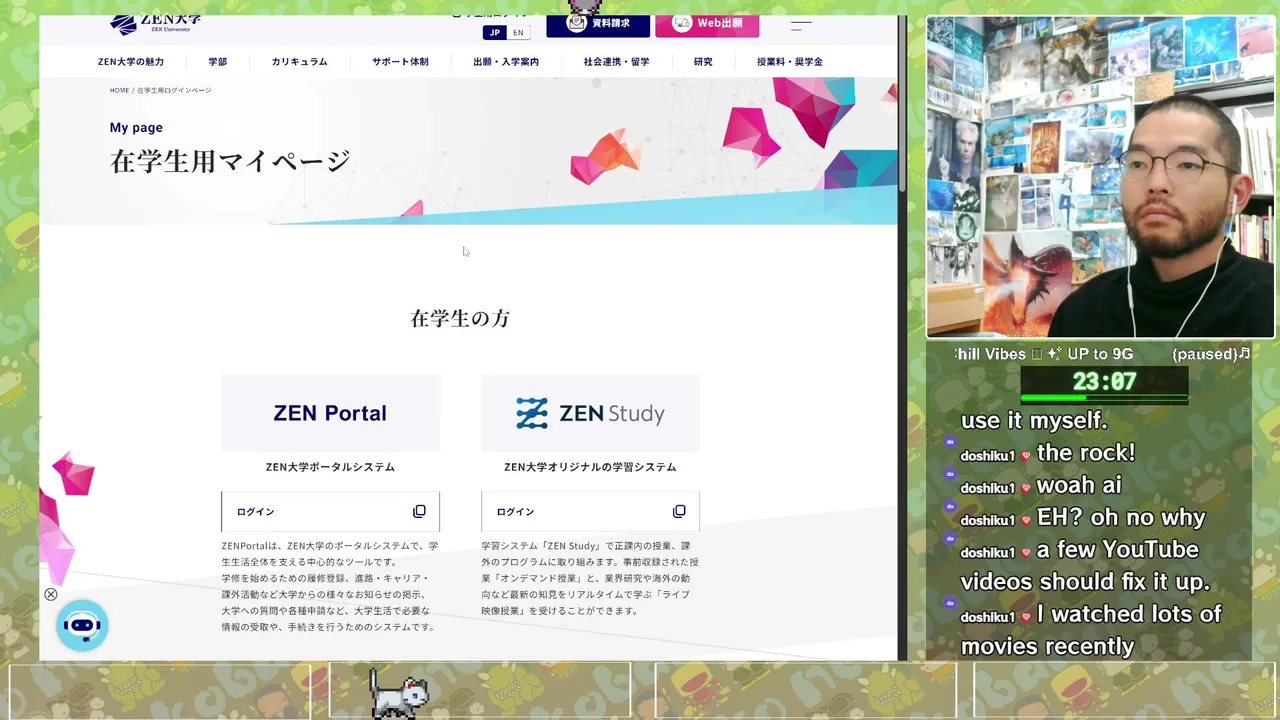The image size is (1280, 720).
Task: Click the page's vertical scrollbar
Action: [x=902, y=105]
